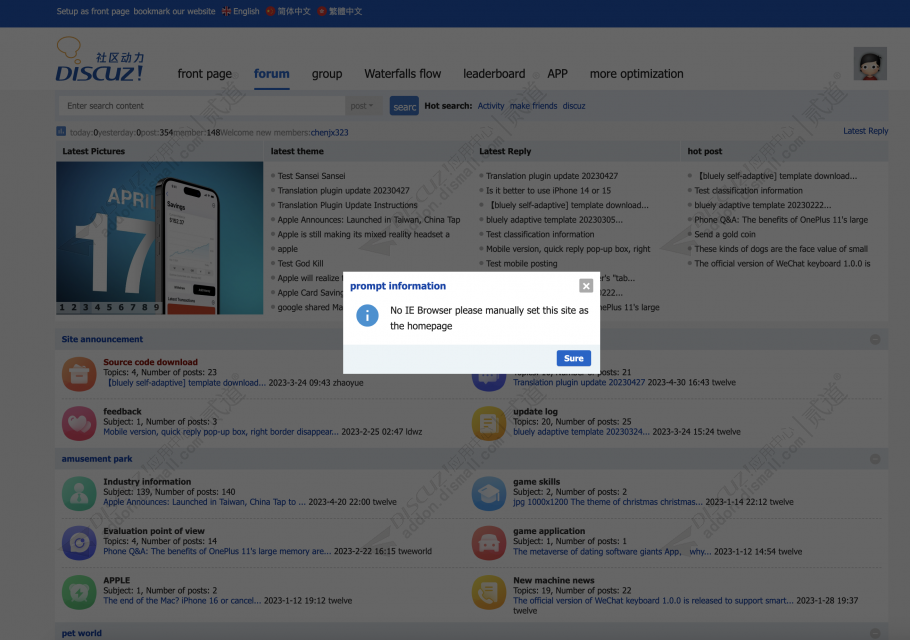
Task: Select English language option
Action: tap(240, 12)
